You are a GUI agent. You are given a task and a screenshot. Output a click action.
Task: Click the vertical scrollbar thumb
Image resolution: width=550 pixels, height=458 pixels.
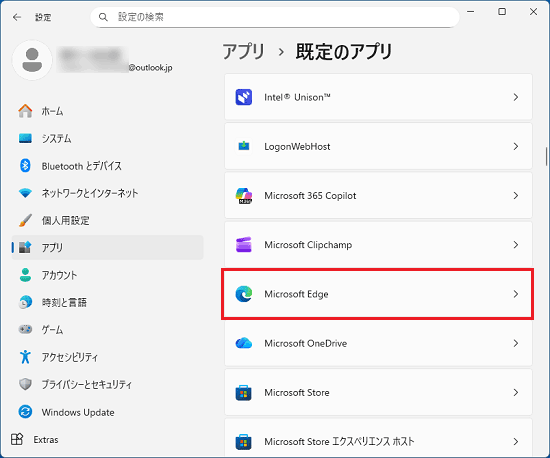[x=546, y=156]
